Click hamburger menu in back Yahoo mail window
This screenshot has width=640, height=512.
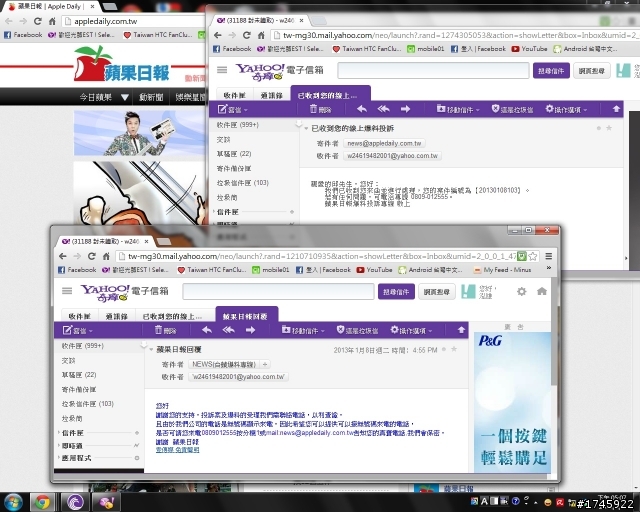coord(222,70)
